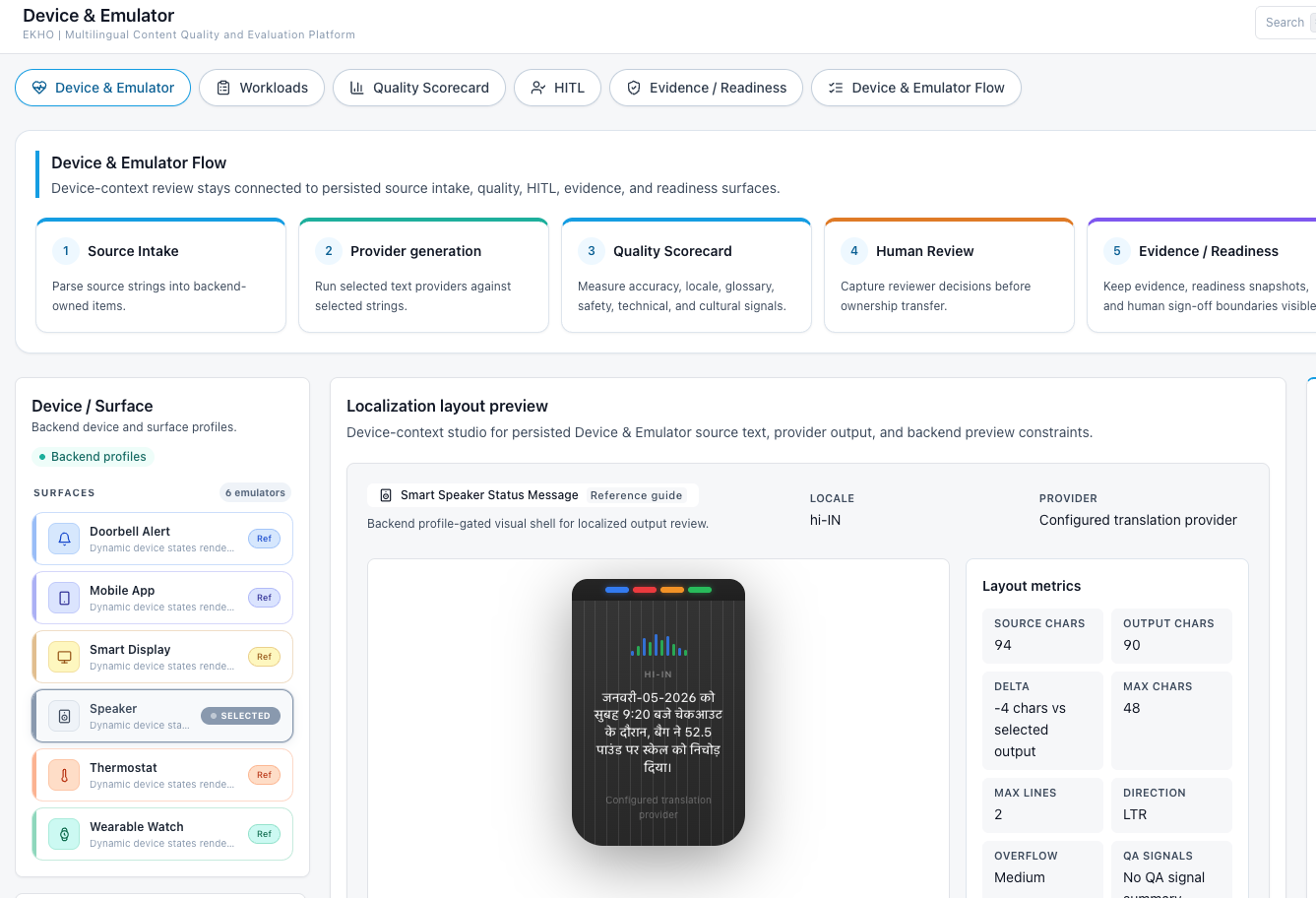Click the watch icon for Wearable Watch
1316x898 pixels.
click(64, 834)
